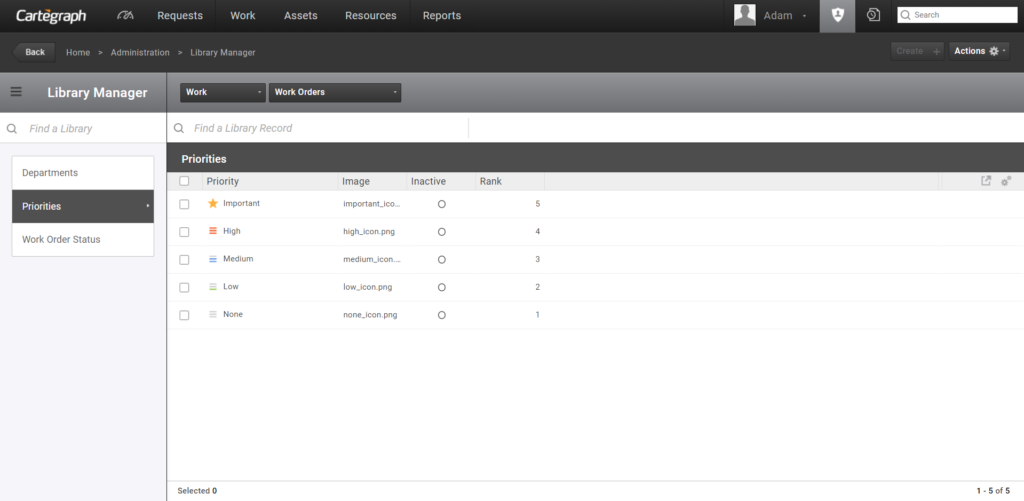The width and height of the screenshot is (1024, 501).
Task: Open column settings gears icon in table header
Action: pos(1006,181)
